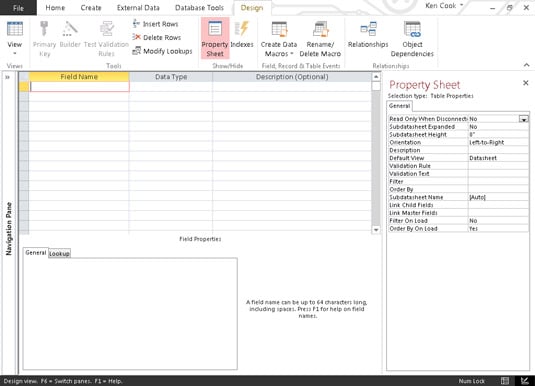
Task: Click the Orientation Left-to-Right value
Action: pyautogui.click(x=497, y=142)
